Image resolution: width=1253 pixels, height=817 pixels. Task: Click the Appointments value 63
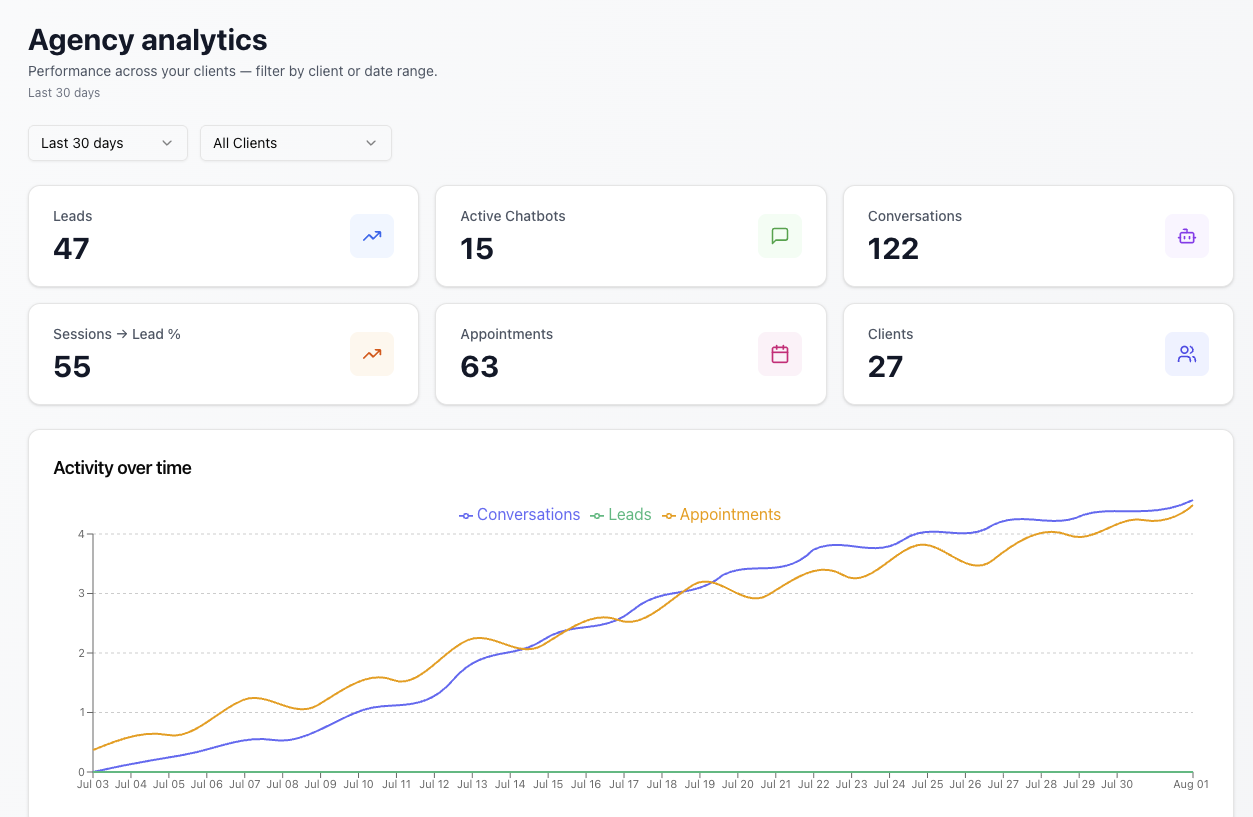[x=480, y=366]
